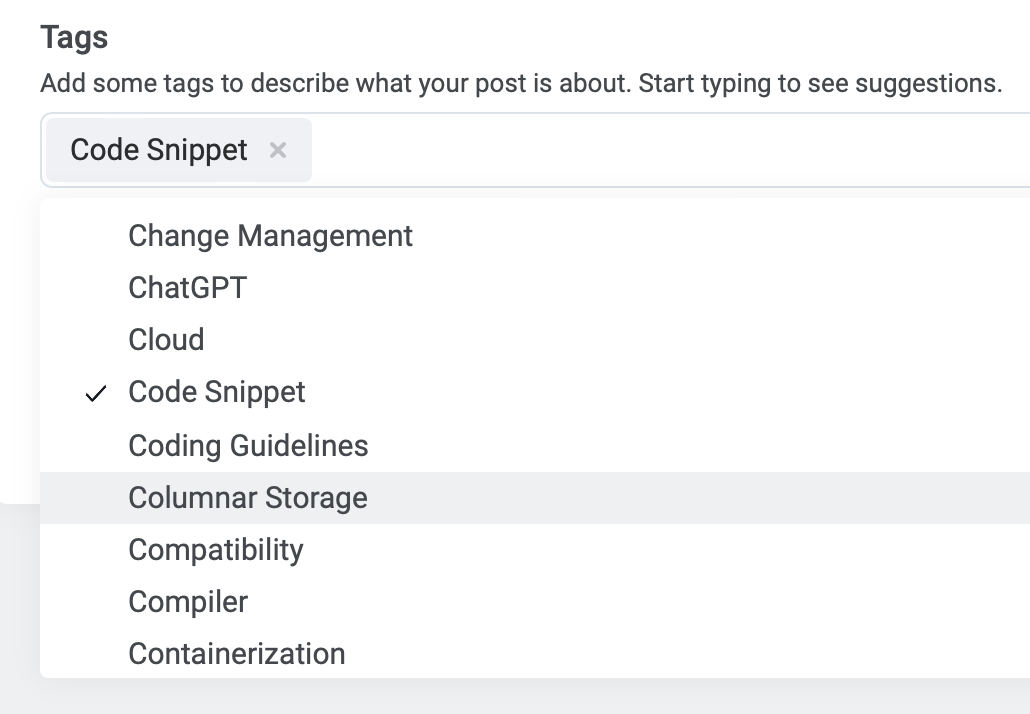1030x714 pixels.
Task: Click the gray page background below the dropdown
Action: (500, 697)
